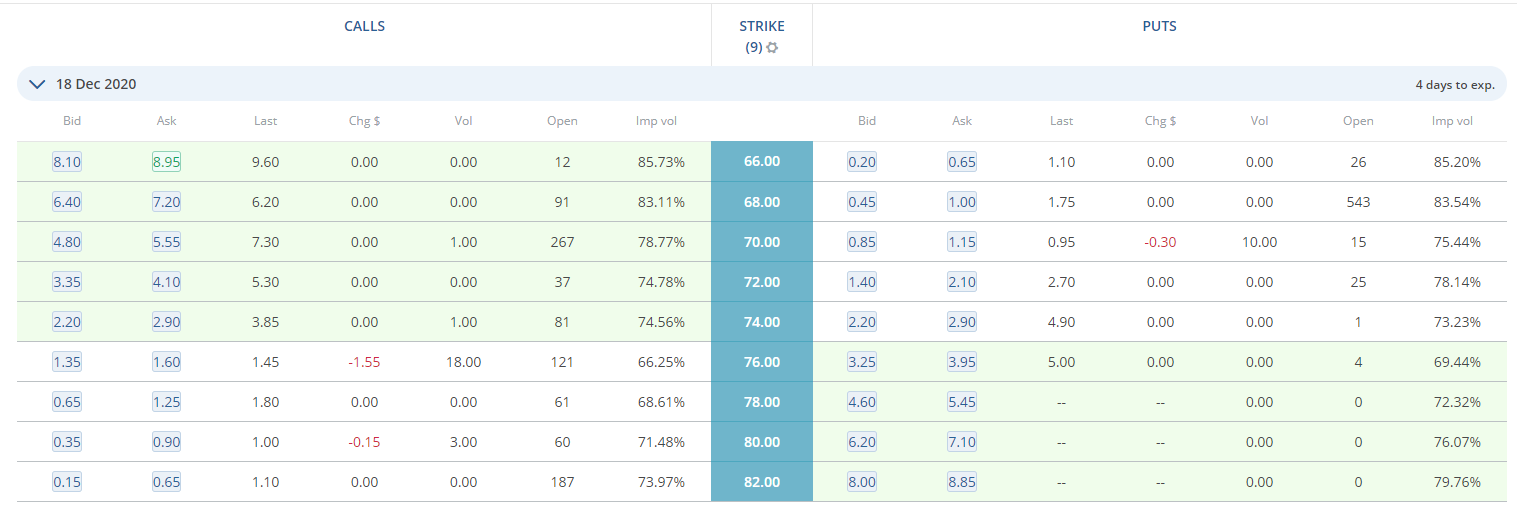Viewport: 1517px width, 510px height.
Task: Click the 1.35 call bid at strike 76.00
Action: click(67, 362)
